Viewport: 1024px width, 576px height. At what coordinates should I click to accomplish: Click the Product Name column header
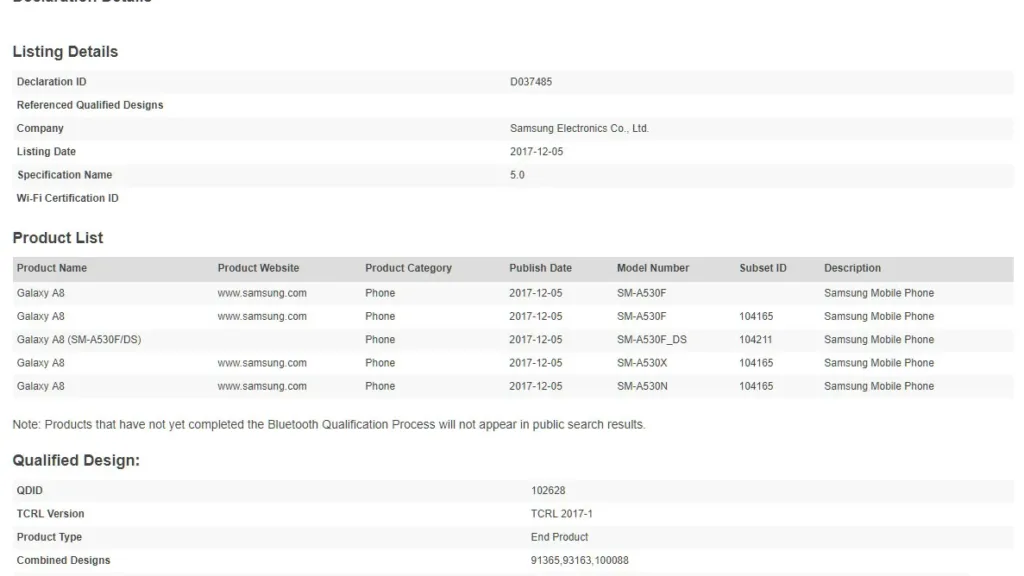(52, 268)
